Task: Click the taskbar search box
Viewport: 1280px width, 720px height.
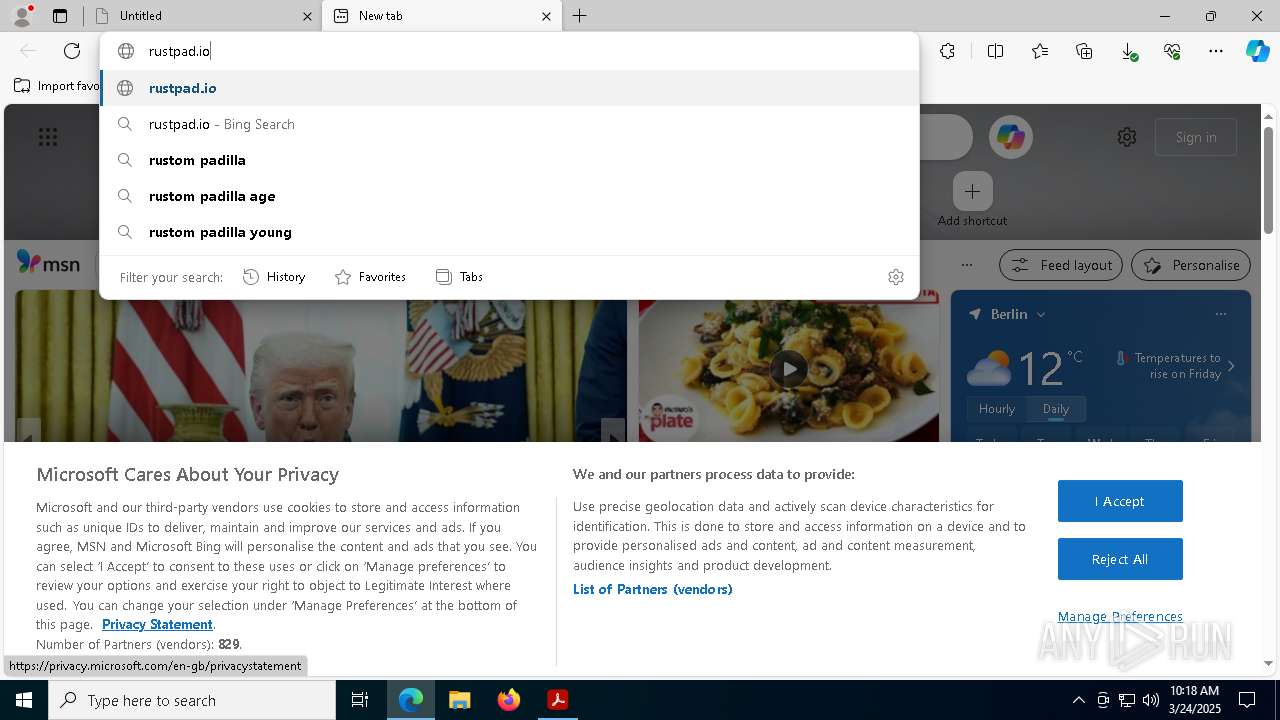Action: pos(192,700)
